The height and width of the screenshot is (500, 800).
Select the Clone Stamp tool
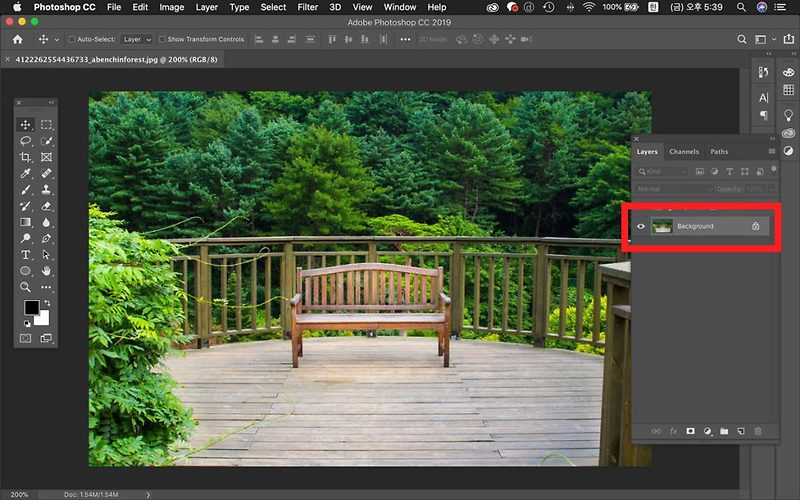coord(46,190)
